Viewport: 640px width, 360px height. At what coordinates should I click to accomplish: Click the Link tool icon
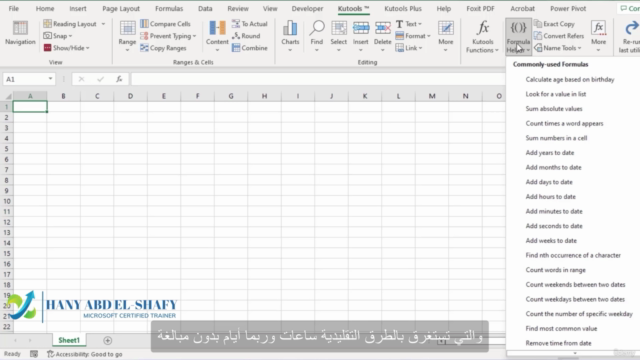[x=399, y=48]
